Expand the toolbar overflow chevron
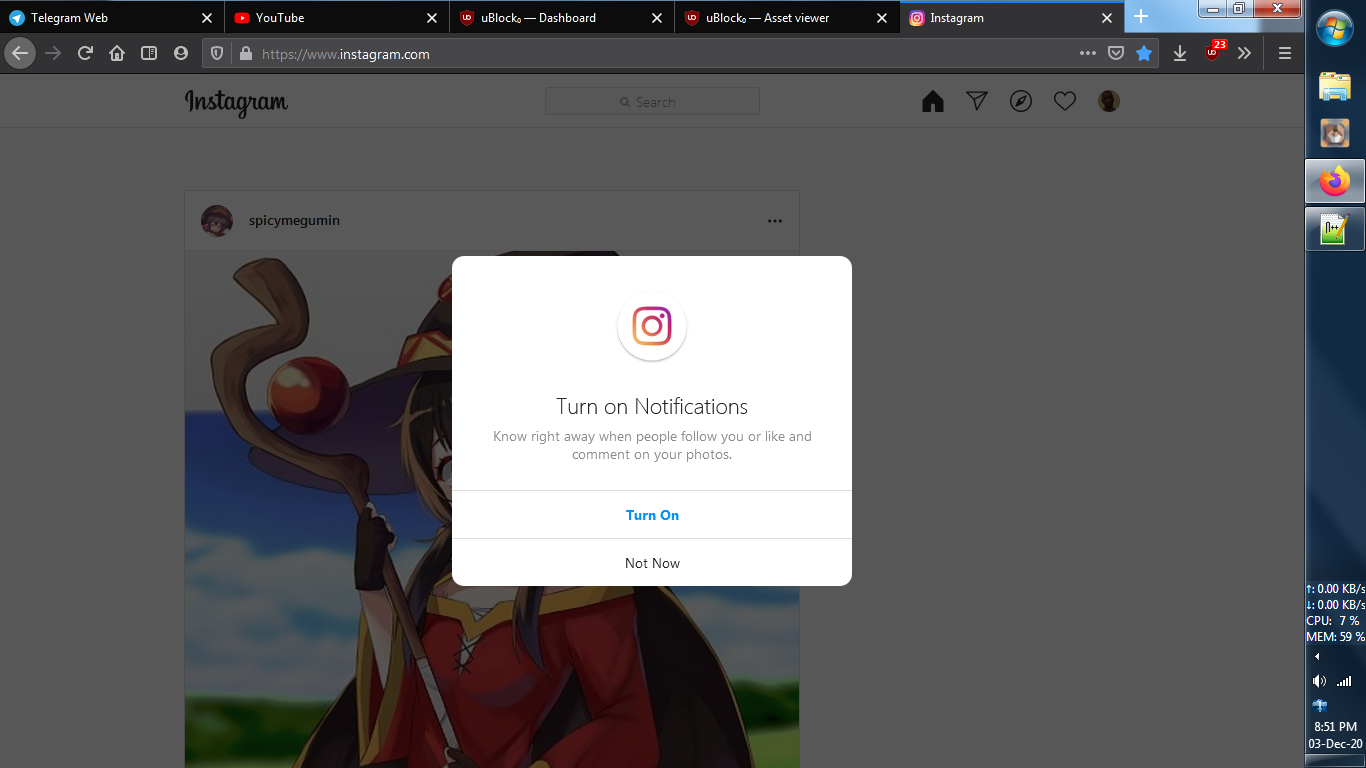 [x=1244, y=53]
